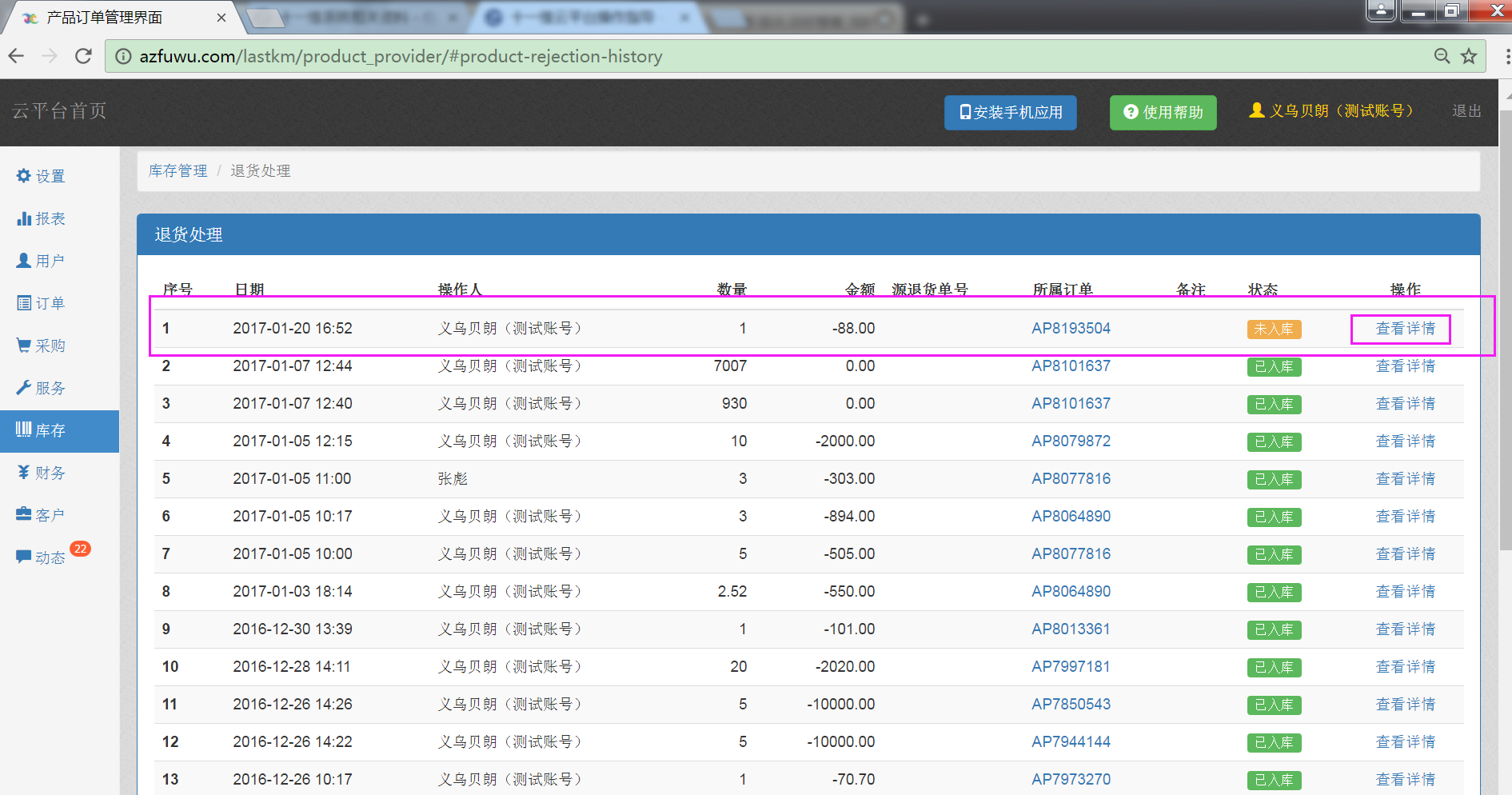Open order link AP7850543
The height and width of the screenshot is (795, 1512).
pyautogui.click(x=1071, y=705)
